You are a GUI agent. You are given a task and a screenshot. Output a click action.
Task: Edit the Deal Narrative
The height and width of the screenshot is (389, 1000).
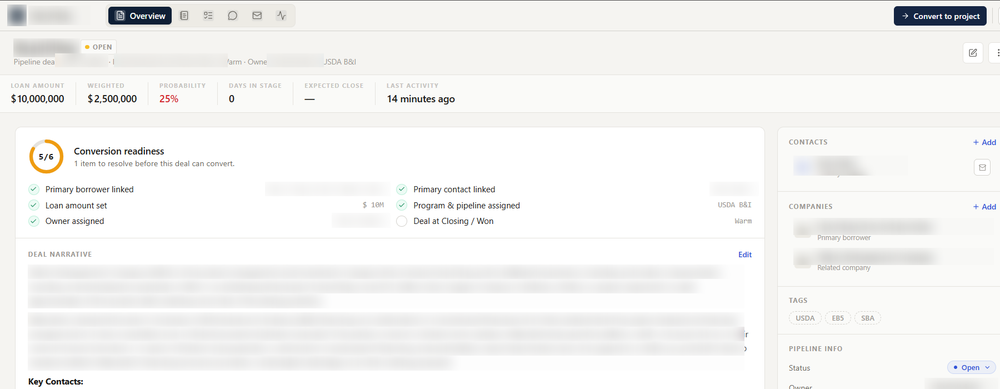(x=745, y=254)
